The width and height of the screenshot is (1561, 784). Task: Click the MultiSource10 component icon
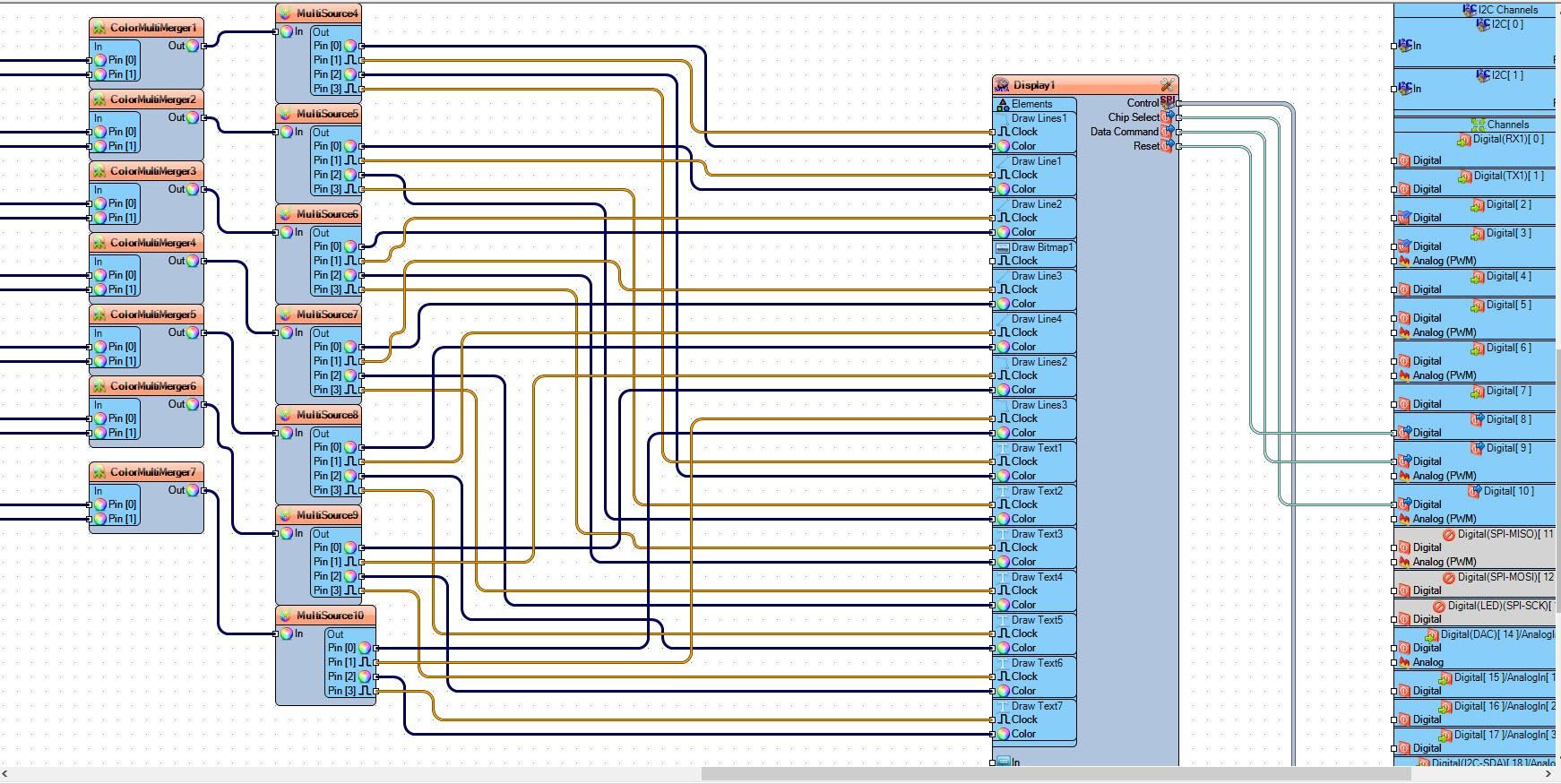coord(285,616)
